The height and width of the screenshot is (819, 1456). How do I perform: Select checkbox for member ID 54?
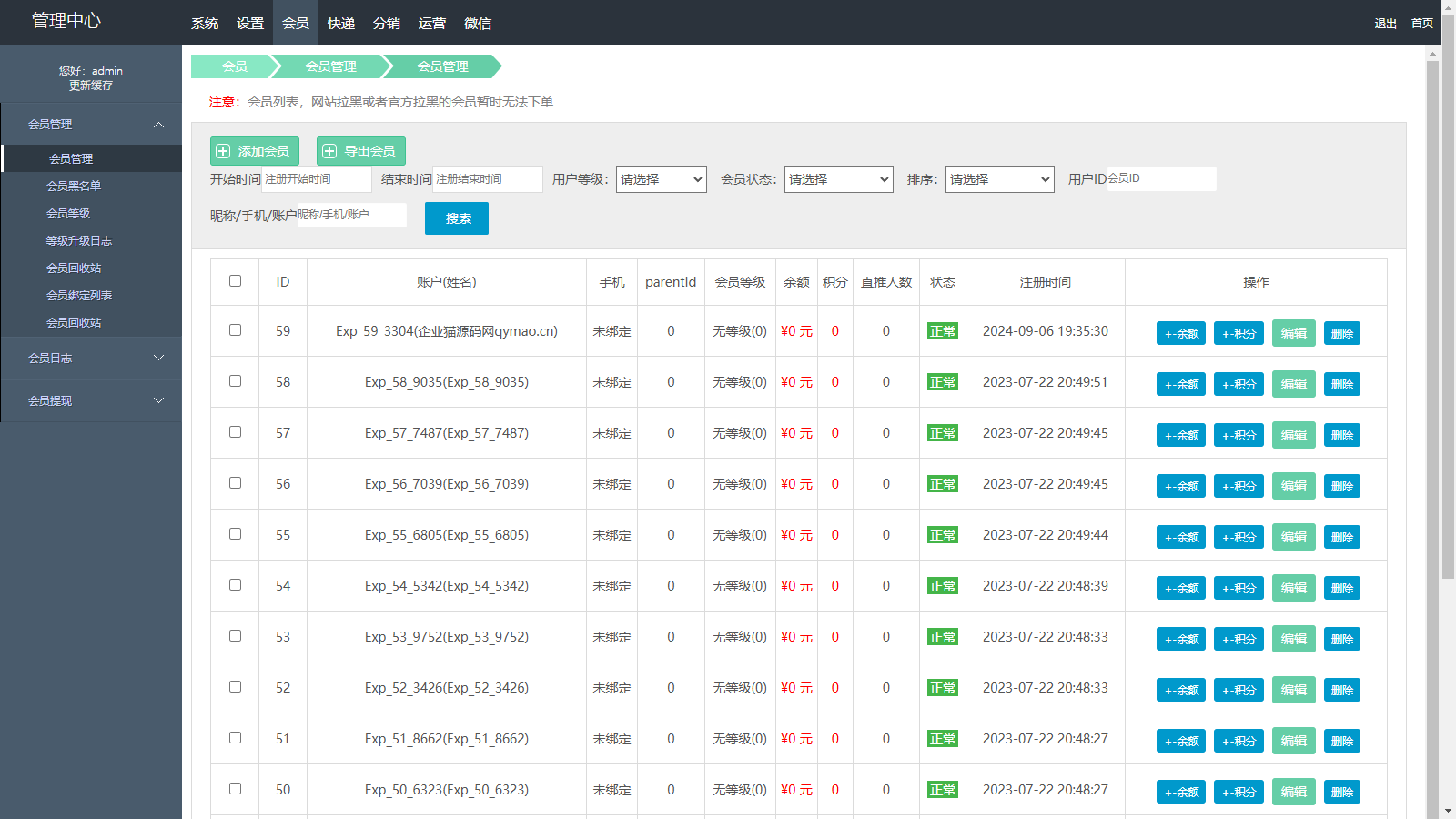(235, 585)
